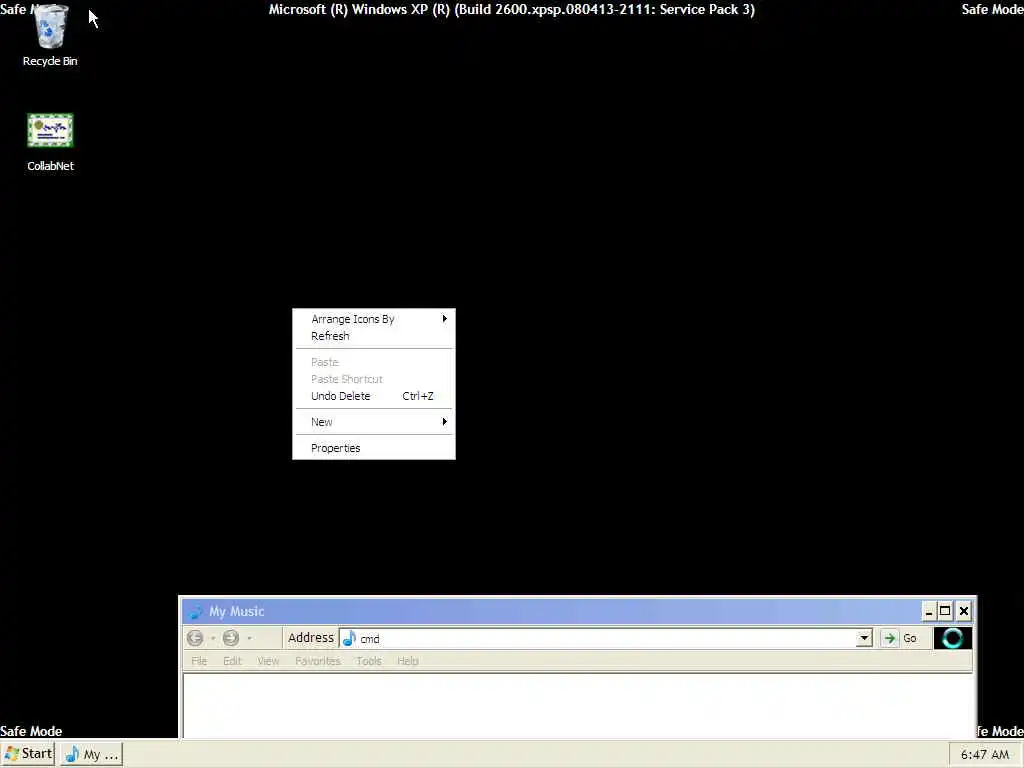This screenshot has width=1024, height=768.
Task: Minimize the My Music window
Action: pos(928,611)
